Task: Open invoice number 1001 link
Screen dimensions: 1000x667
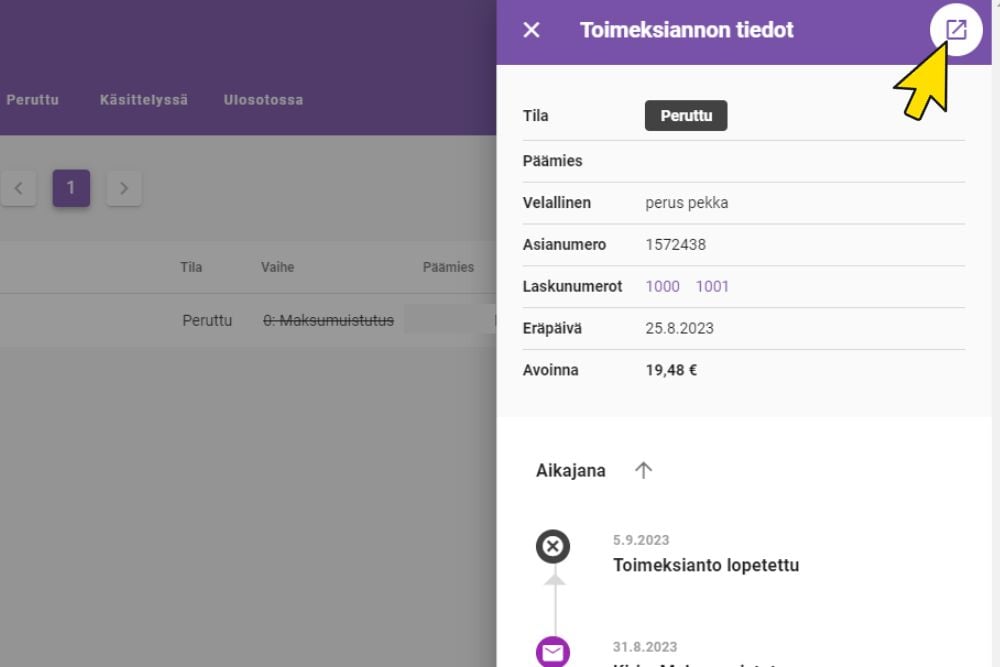Action: 712,286
